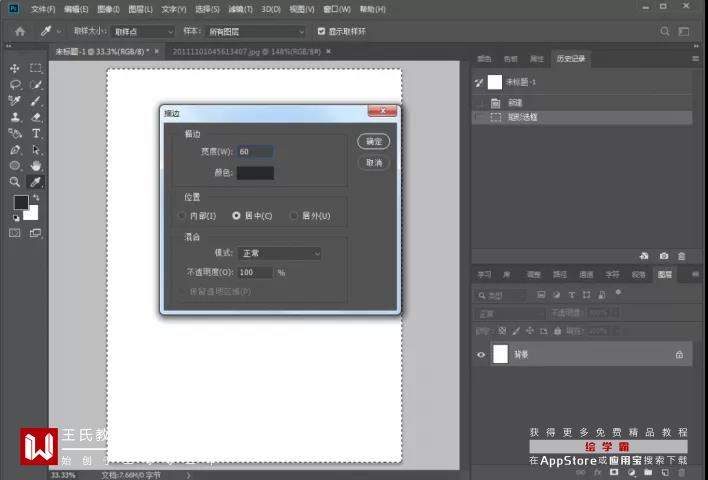708x480 pixels.
Task: Select the Pen tool
Action: 14,149
